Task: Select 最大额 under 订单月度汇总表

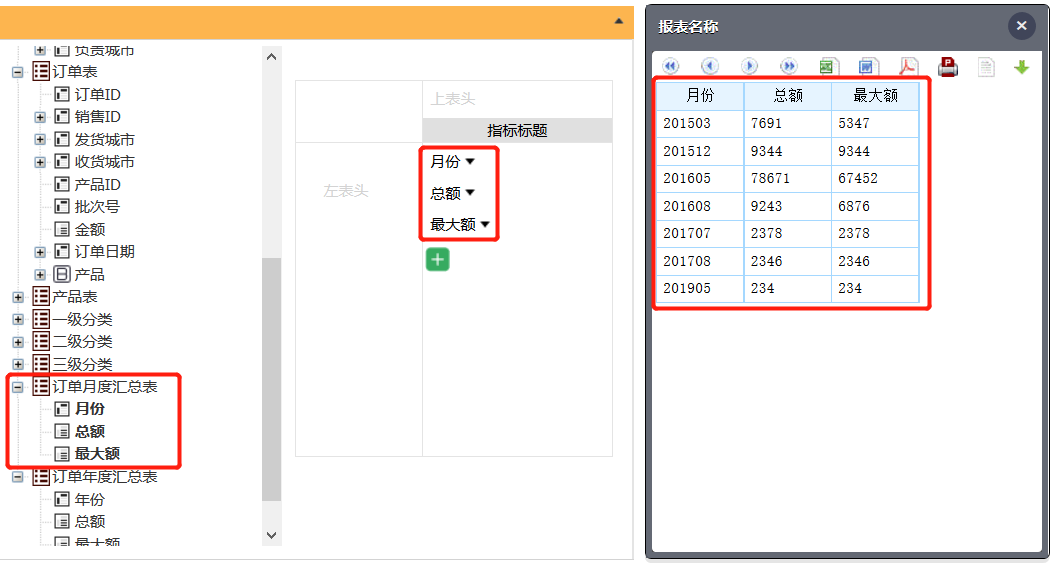Action: (98, 454)
